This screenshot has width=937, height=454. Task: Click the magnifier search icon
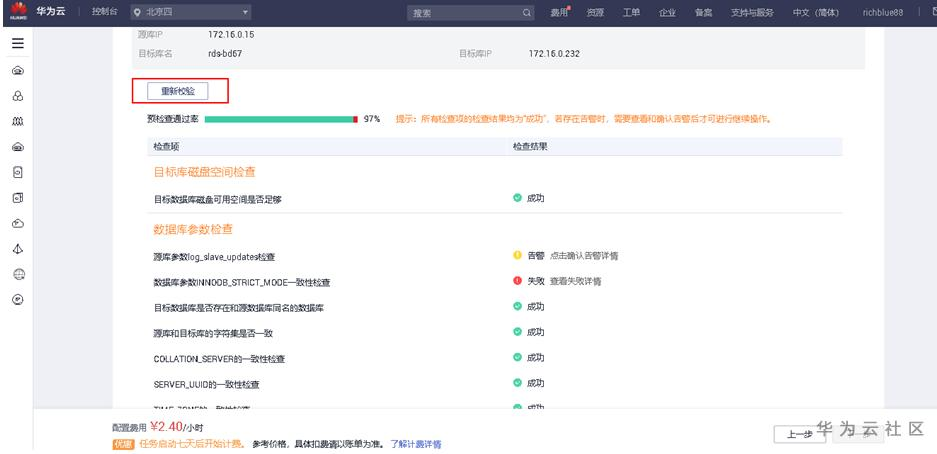pos(527,13)
